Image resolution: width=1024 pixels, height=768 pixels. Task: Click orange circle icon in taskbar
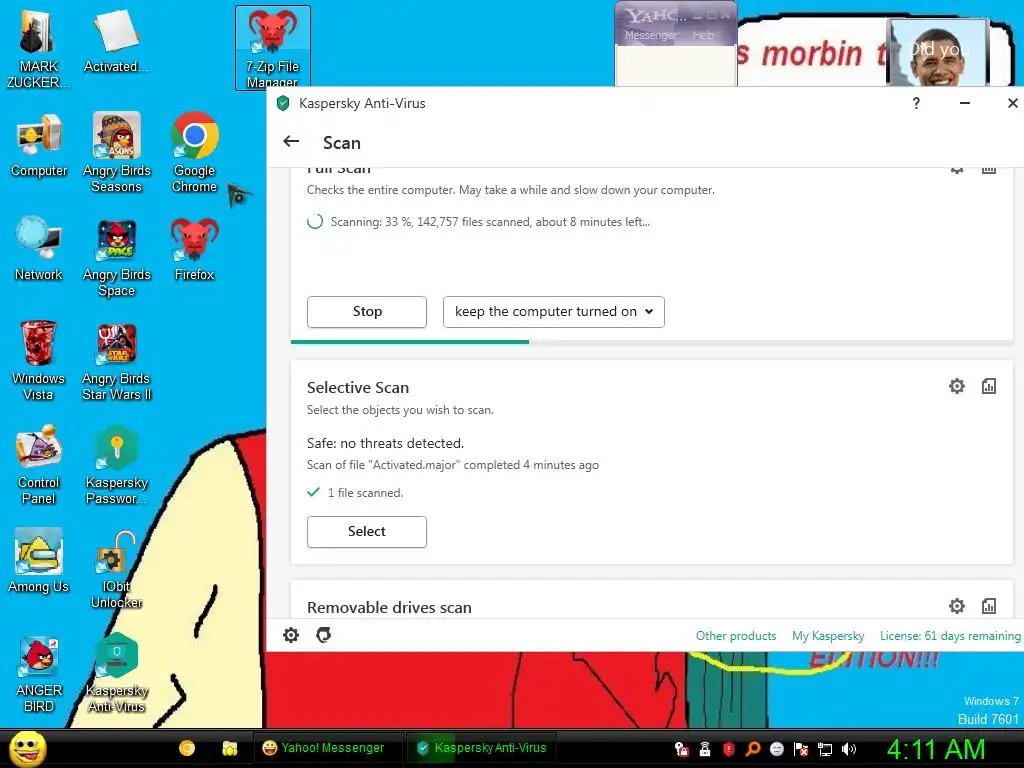(187, 748)
